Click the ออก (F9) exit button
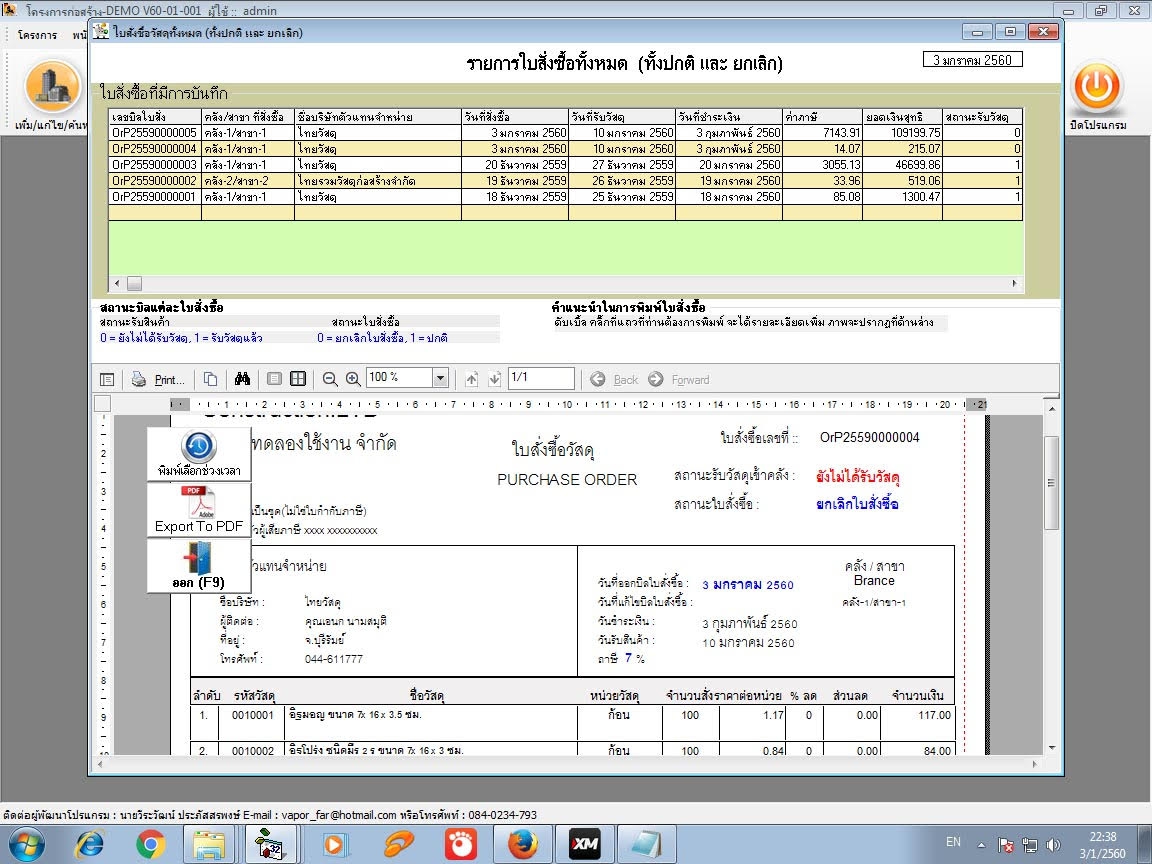The image size is (1152, 864). 199,566
